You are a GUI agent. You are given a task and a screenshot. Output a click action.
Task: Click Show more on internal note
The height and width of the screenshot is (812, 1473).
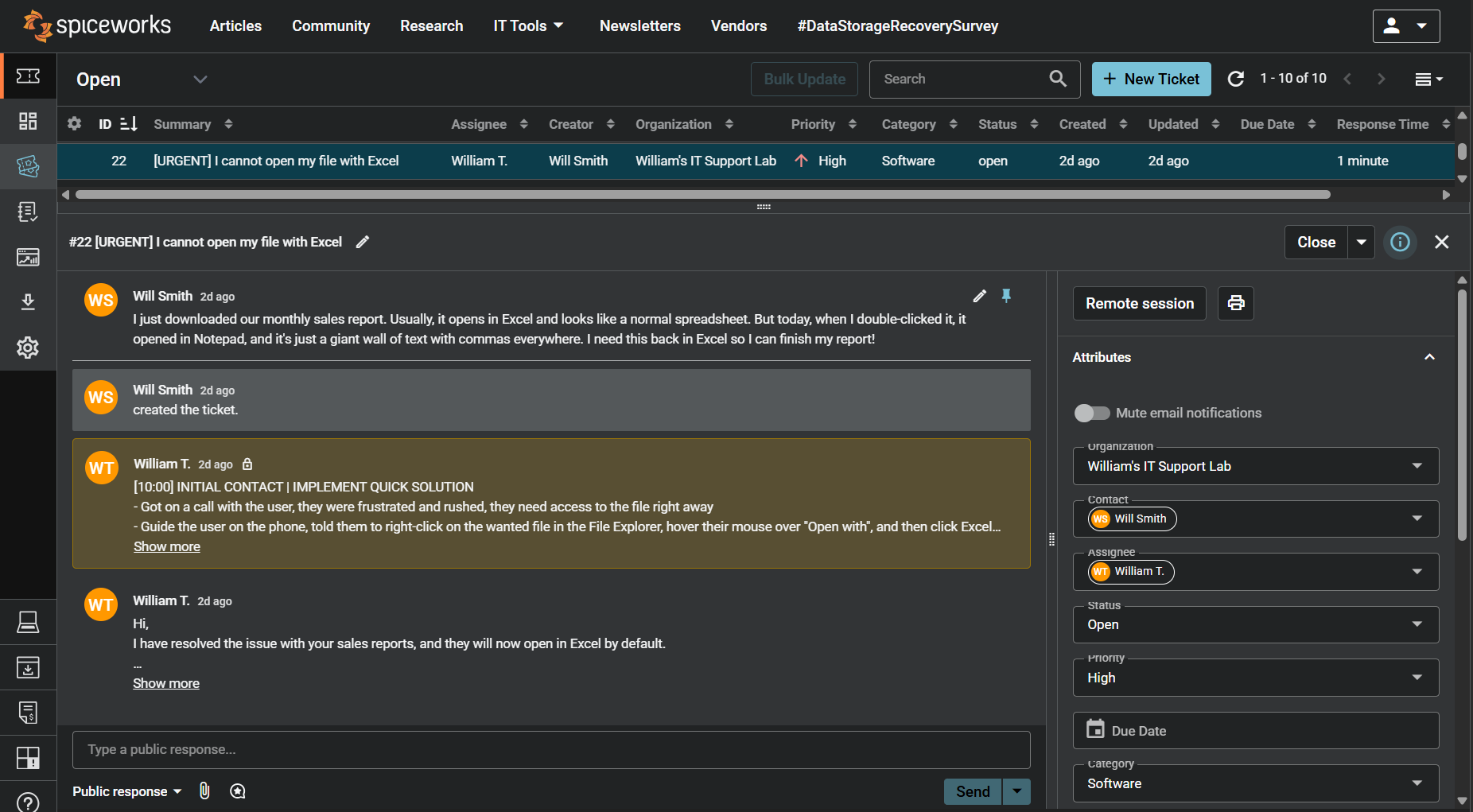tap(167, 546)
